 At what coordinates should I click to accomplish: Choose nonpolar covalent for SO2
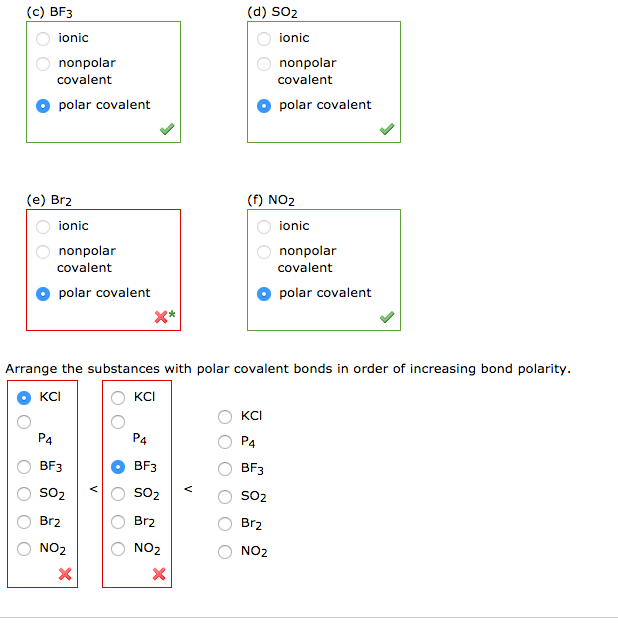click(264, 64)
